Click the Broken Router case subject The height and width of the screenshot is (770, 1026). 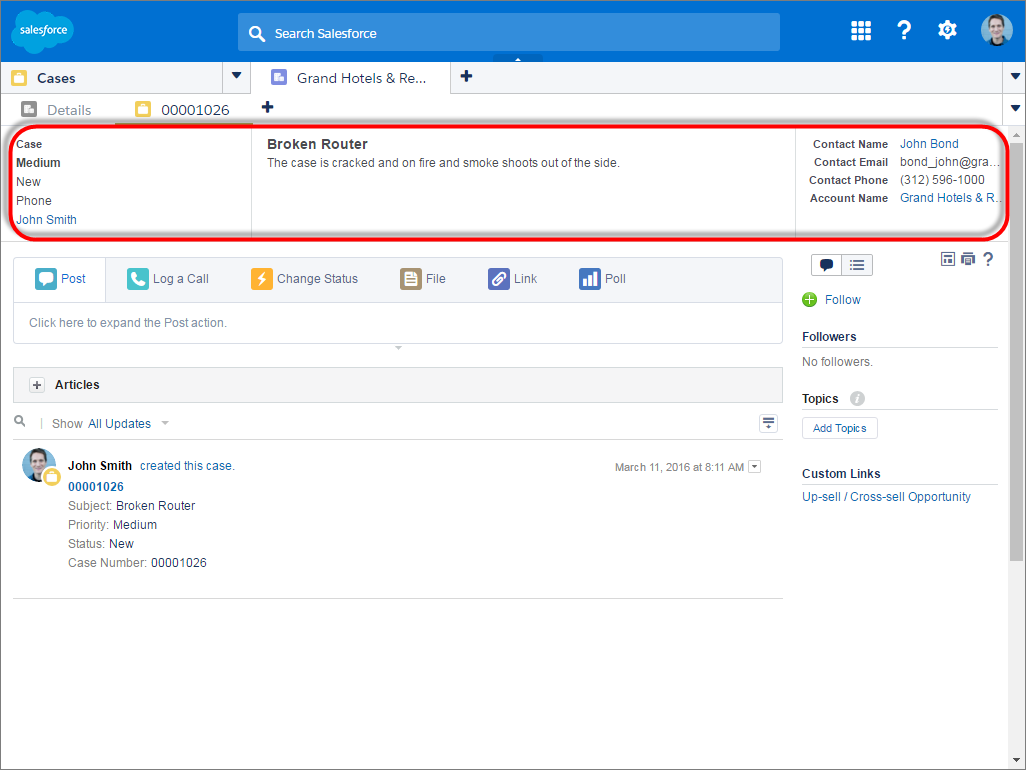tap(317, 144)
